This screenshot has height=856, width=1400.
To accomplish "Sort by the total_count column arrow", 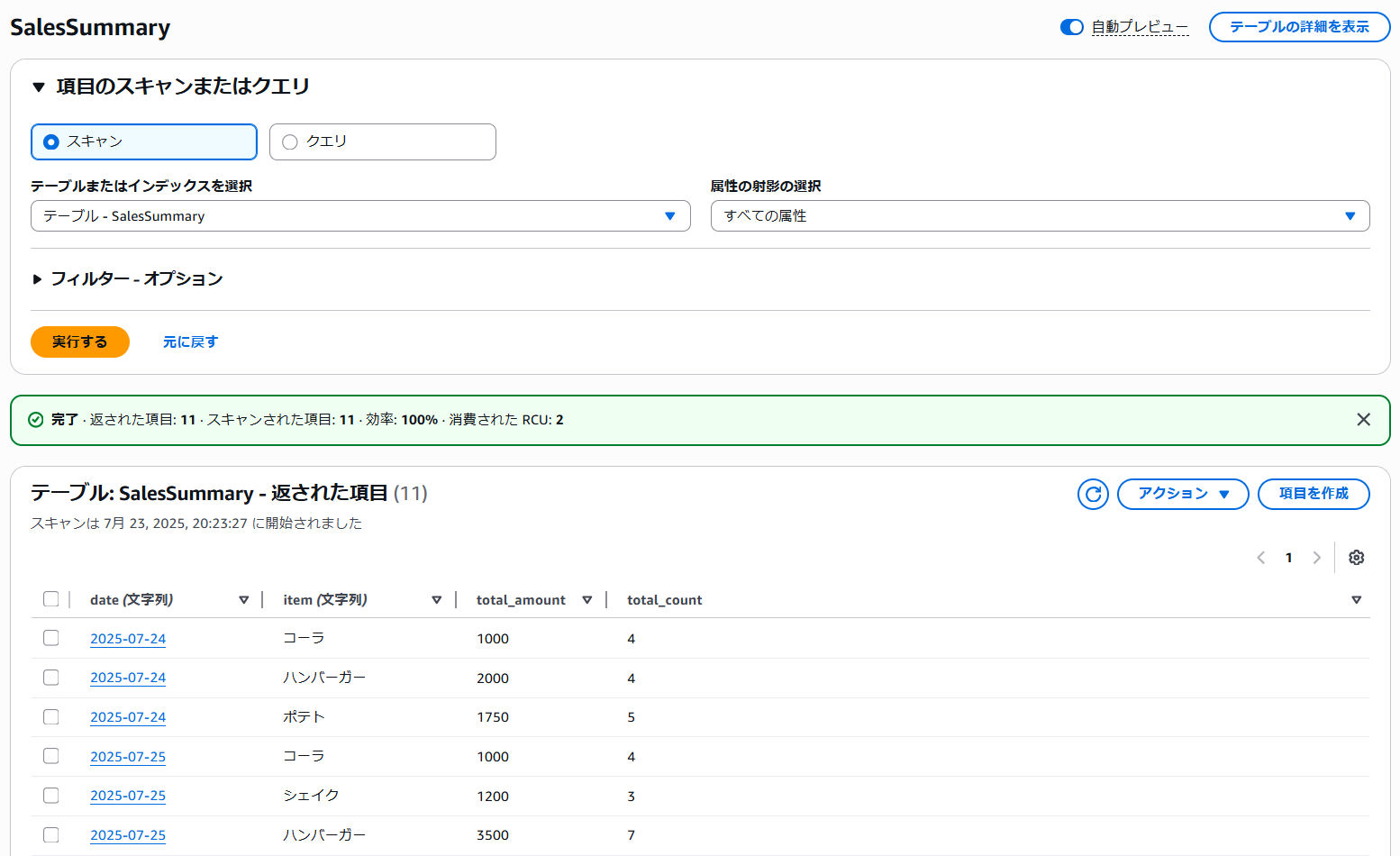I will tap(1356, 600).
